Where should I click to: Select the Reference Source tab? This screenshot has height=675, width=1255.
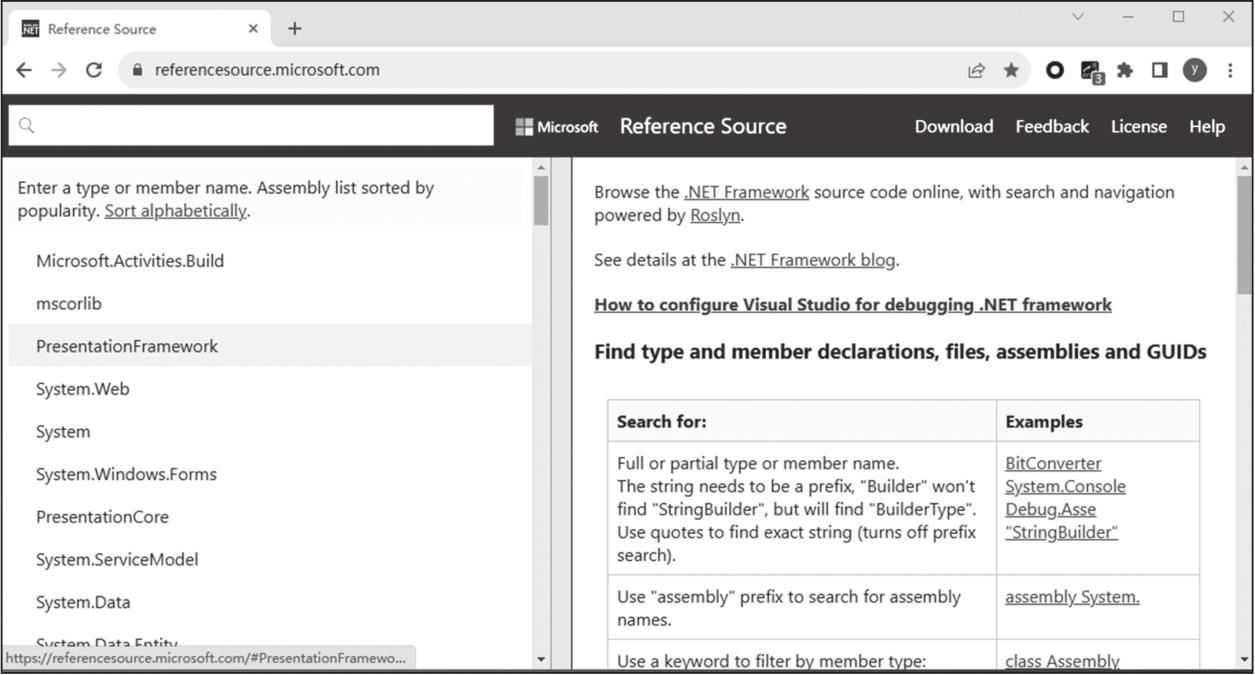coord(140,29)
